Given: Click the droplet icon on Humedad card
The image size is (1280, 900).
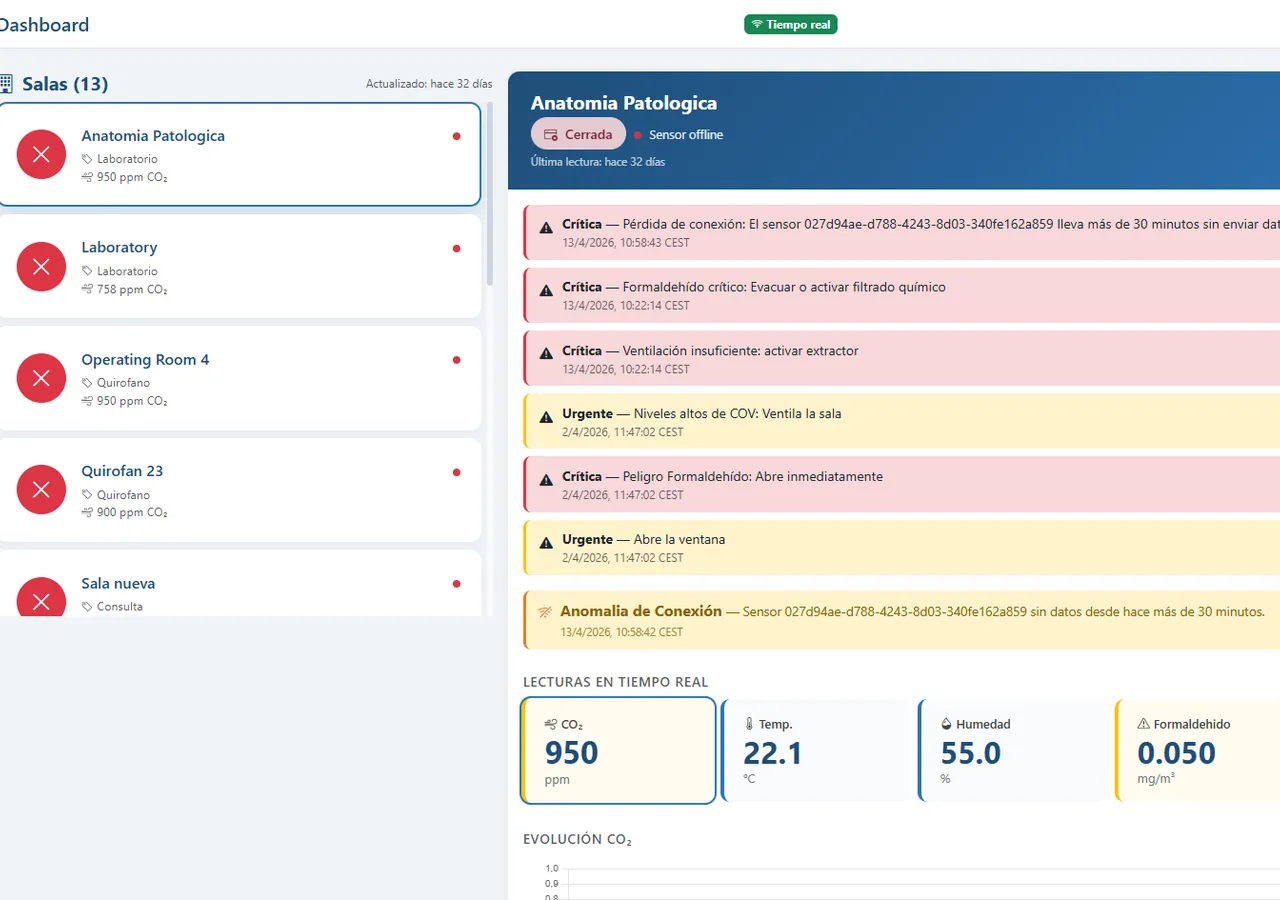Looking at the screenshot, I should (x=946, y=724).
